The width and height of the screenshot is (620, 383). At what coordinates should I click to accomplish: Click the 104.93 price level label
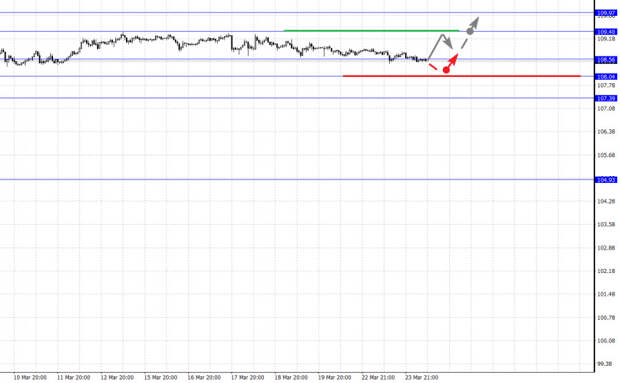606,180
